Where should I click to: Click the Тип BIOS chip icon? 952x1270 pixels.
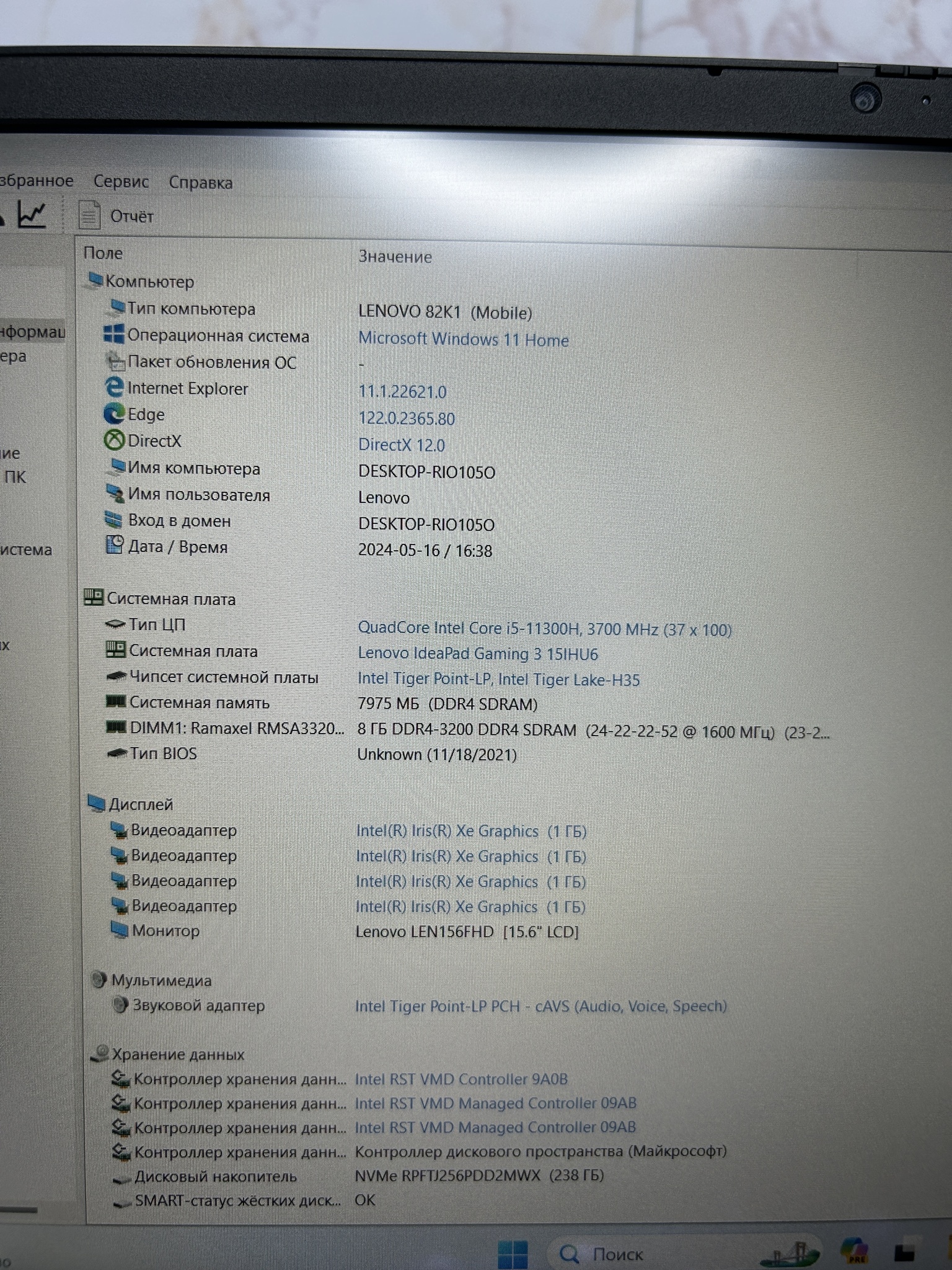(x=117, y=753)
